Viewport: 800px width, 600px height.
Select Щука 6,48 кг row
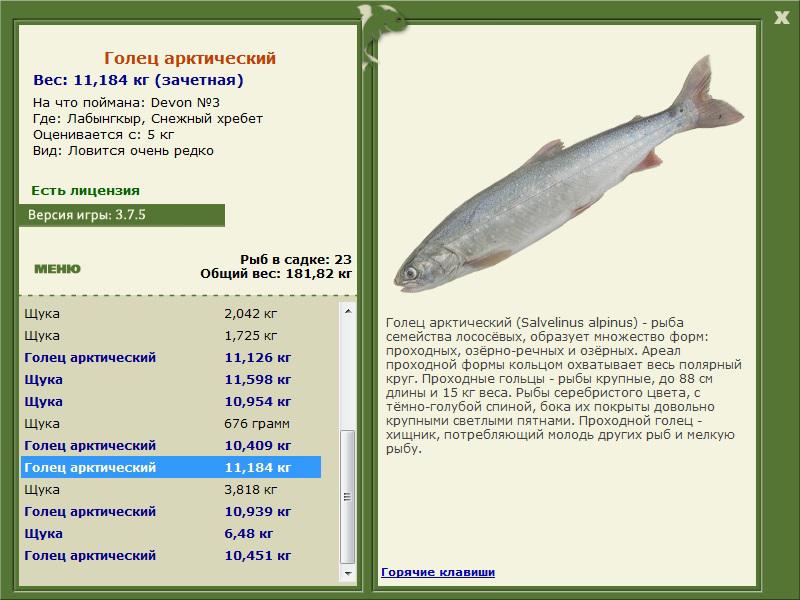171,534
